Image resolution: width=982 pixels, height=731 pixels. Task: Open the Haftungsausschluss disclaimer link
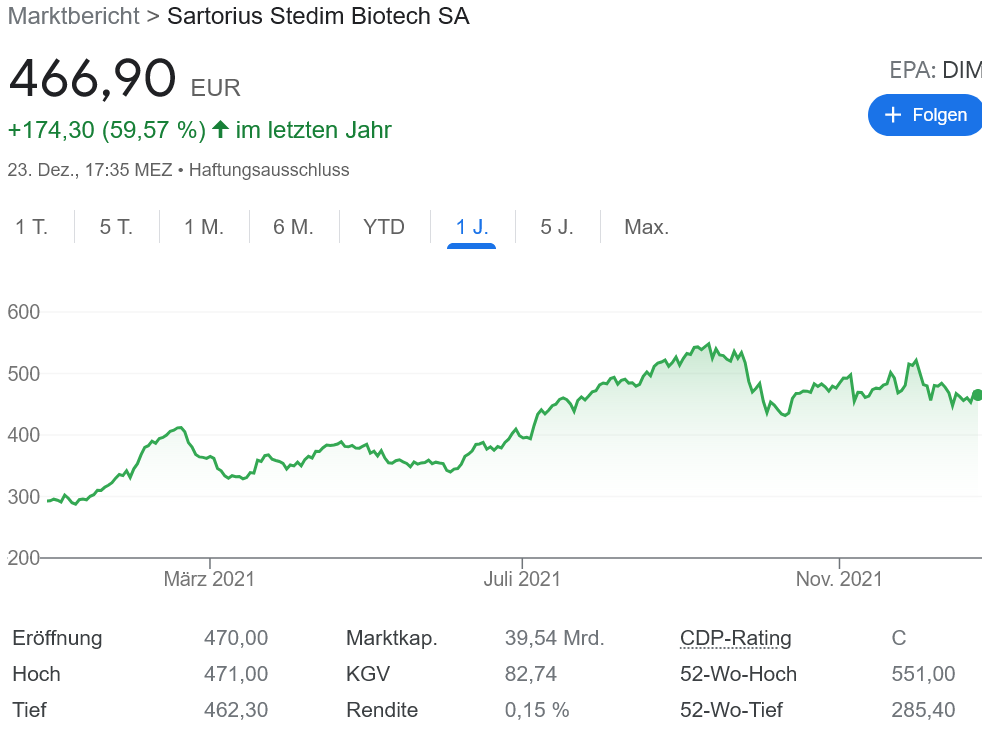pyautogui.click(x=269, y=170)
